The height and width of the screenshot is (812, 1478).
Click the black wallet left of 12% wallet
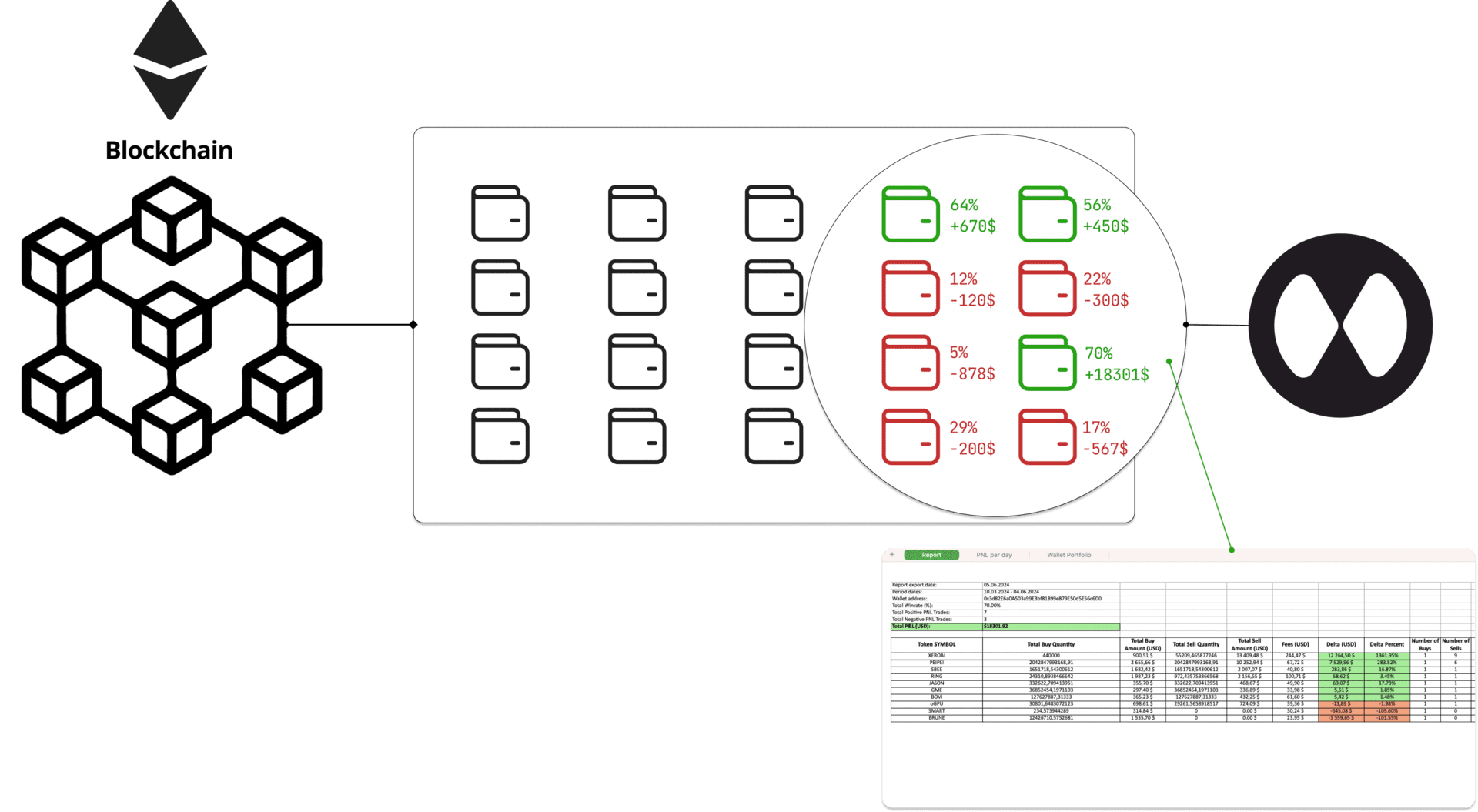pyautogui.click(x=774, y=288)
